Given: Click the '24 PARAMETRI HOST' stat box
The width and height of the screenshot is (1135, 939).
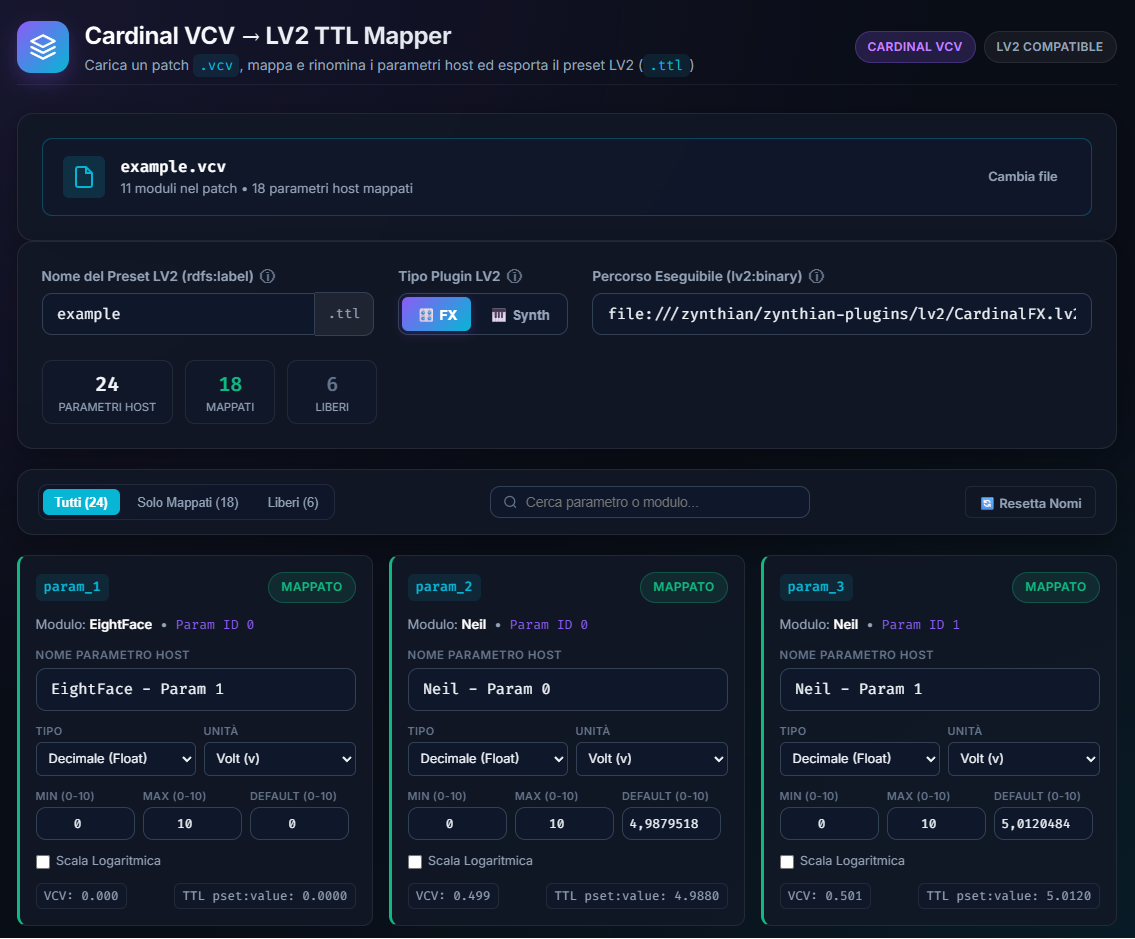Looking at the screenshot, I should coord(107,392).
